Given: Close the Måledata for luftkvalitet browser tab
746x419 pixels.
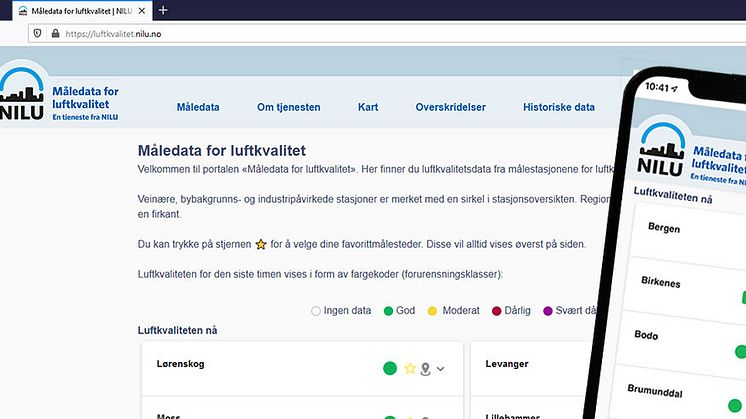Looking at the screenshot, I should 142,11.
